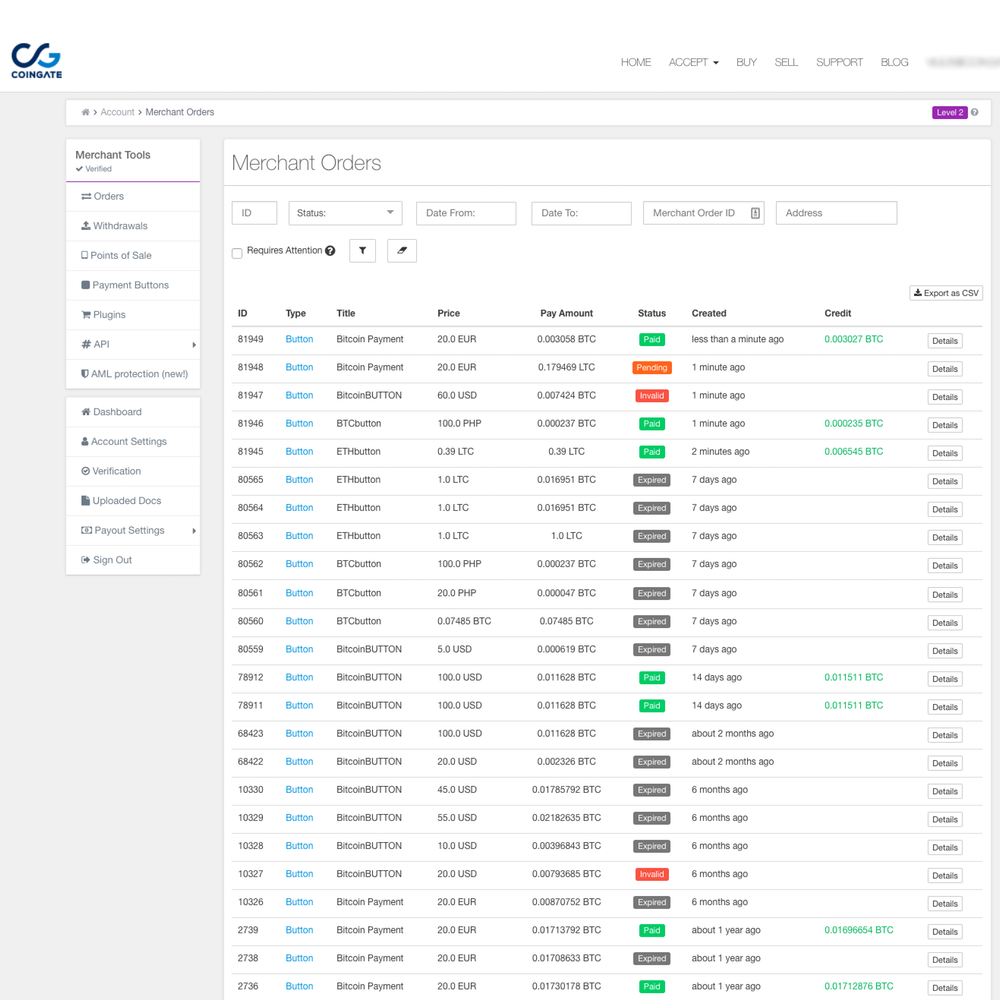Open the BLOG navigation item
This screenshot has width=1000, height=1000.
coord(894,62)
